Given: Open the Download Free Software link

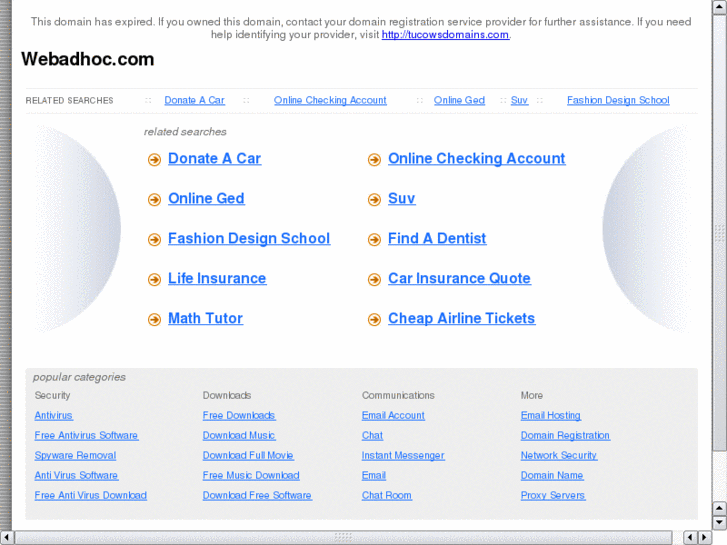Looking at the screenshot, I should coord(257,495).
